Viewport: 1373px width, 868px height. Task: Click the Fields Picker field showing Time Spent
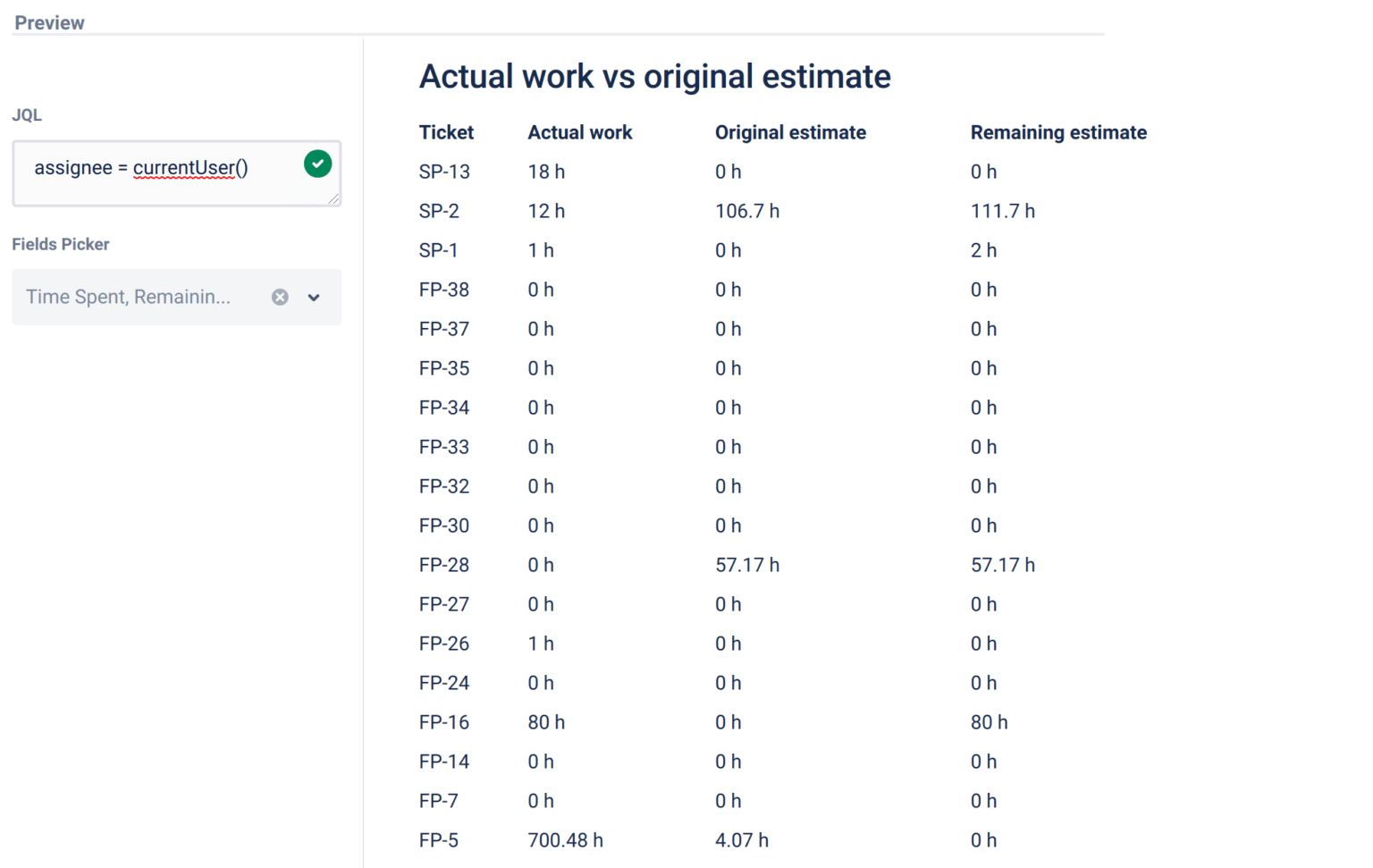(x=130, y=297)
